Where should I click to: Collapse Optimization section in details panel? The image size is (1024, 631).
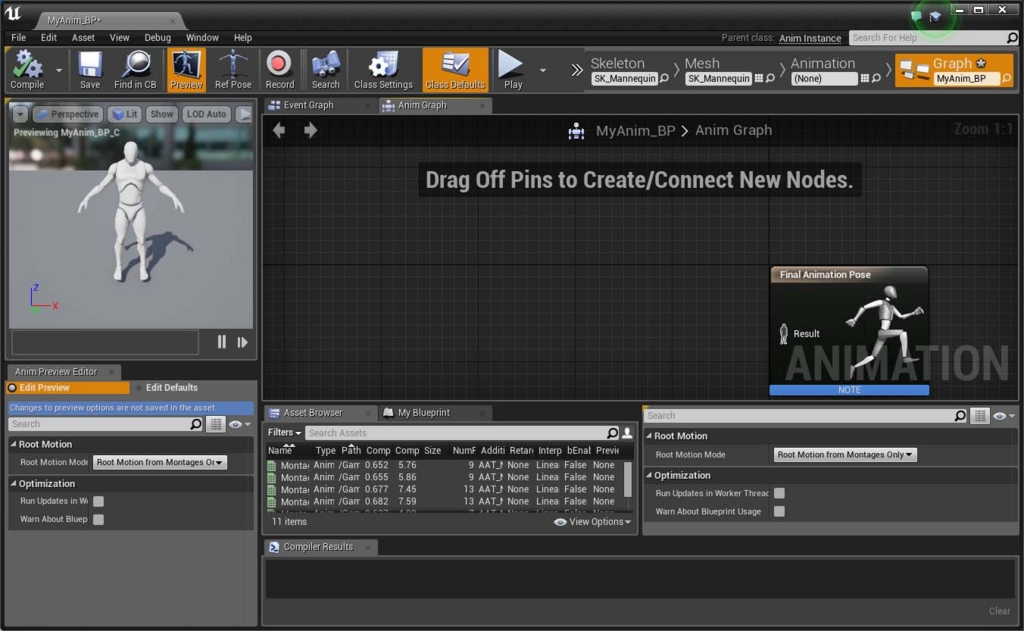649,476
